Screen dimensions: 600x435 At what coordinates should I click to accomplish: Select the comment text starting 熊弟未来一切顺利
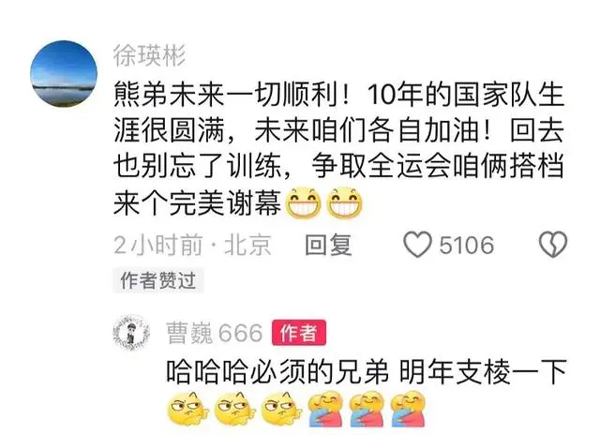(339, 149)
